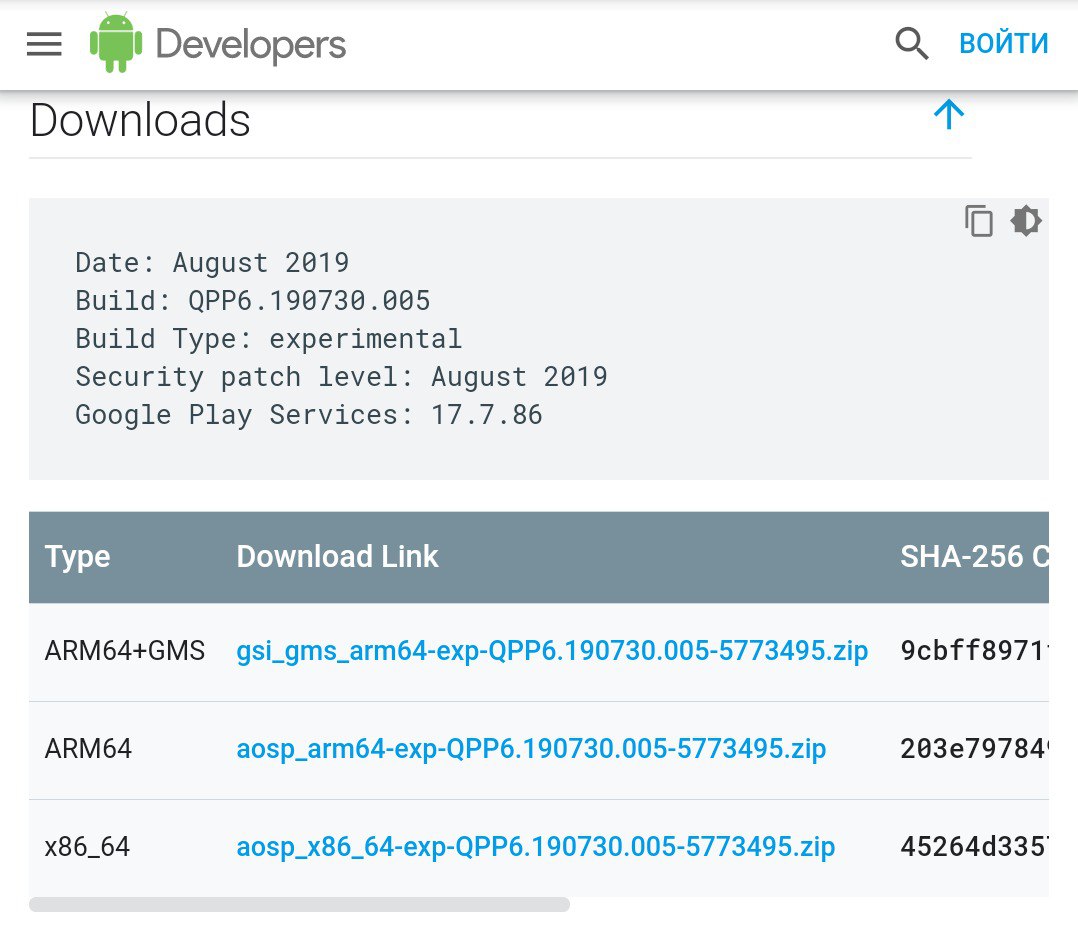1078x929 pixels.
Task: Click the horizontal table scrollbar
Action: click(299, 904)
